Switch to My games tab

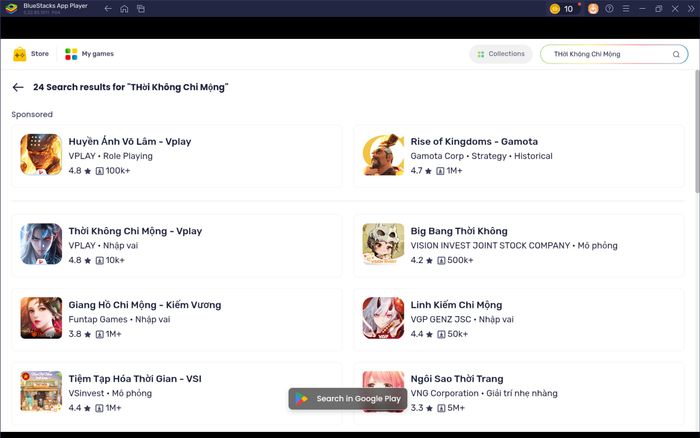pos(89,54)
